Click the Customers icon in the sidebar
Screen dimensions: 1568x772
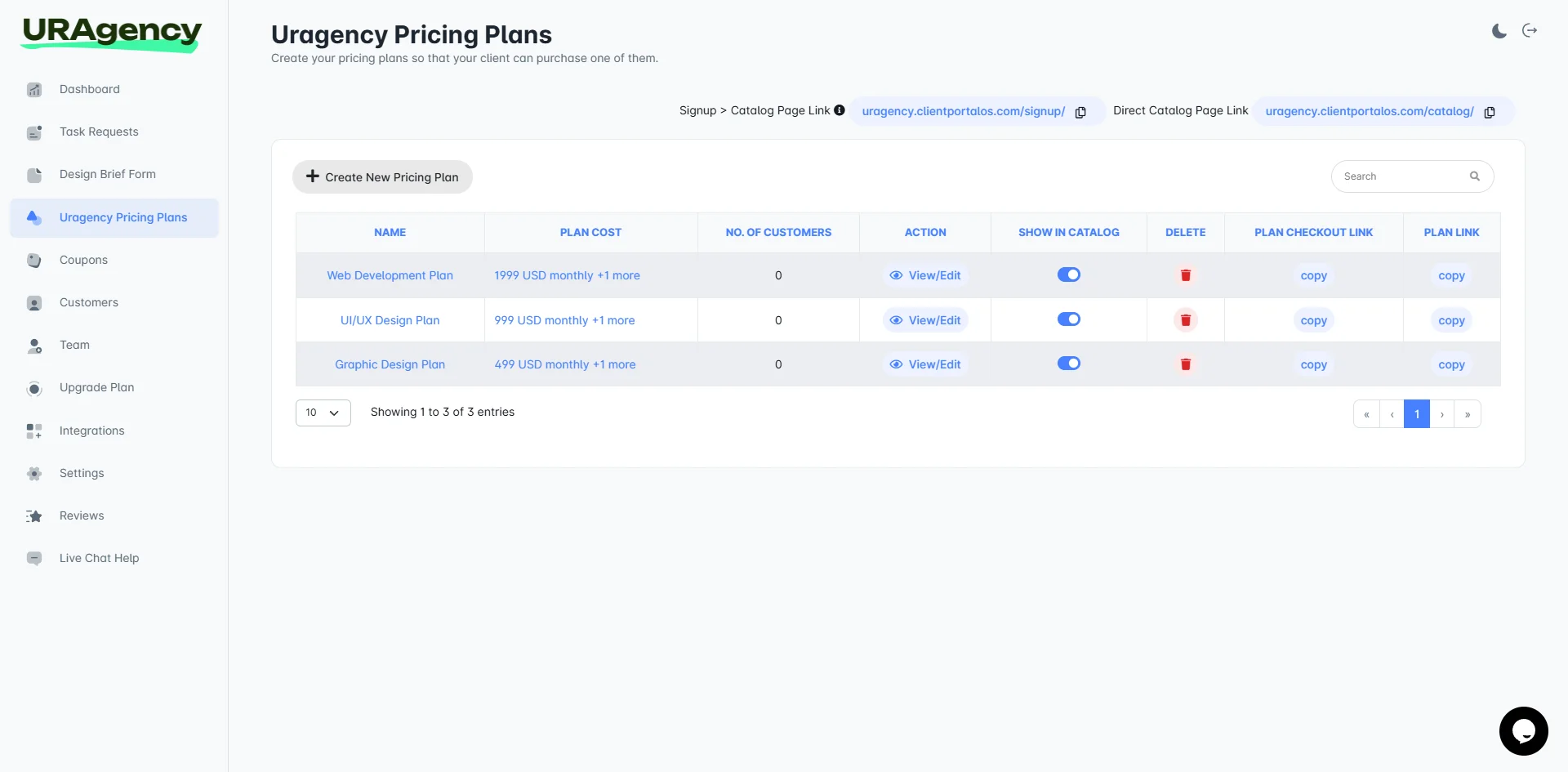[x=33, y=302]
